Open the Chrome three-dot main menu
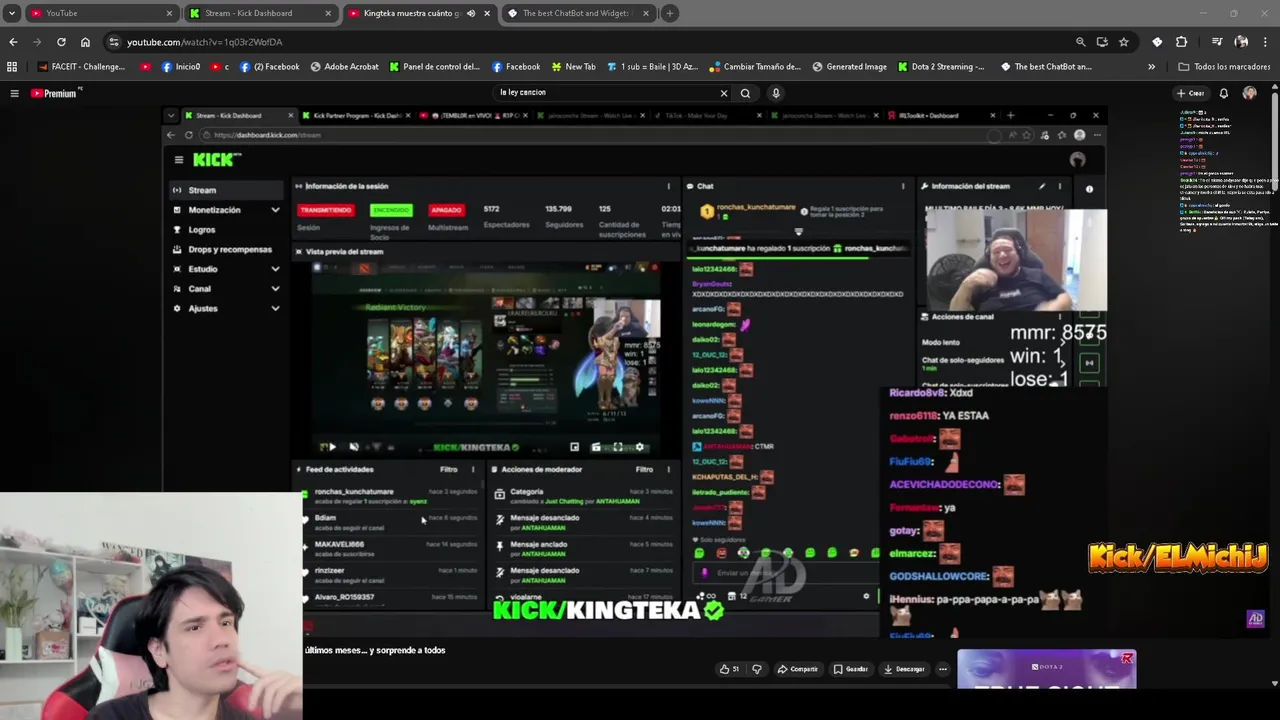Image resolution: width=1280 pixels, height=720 pixels. click(1265, 42)
